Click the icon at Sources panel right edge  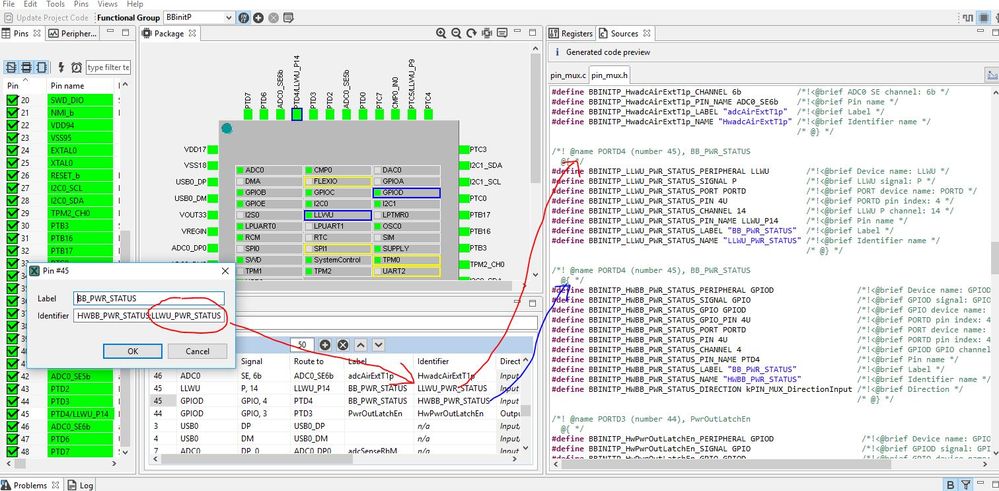(x=992, y=75)
